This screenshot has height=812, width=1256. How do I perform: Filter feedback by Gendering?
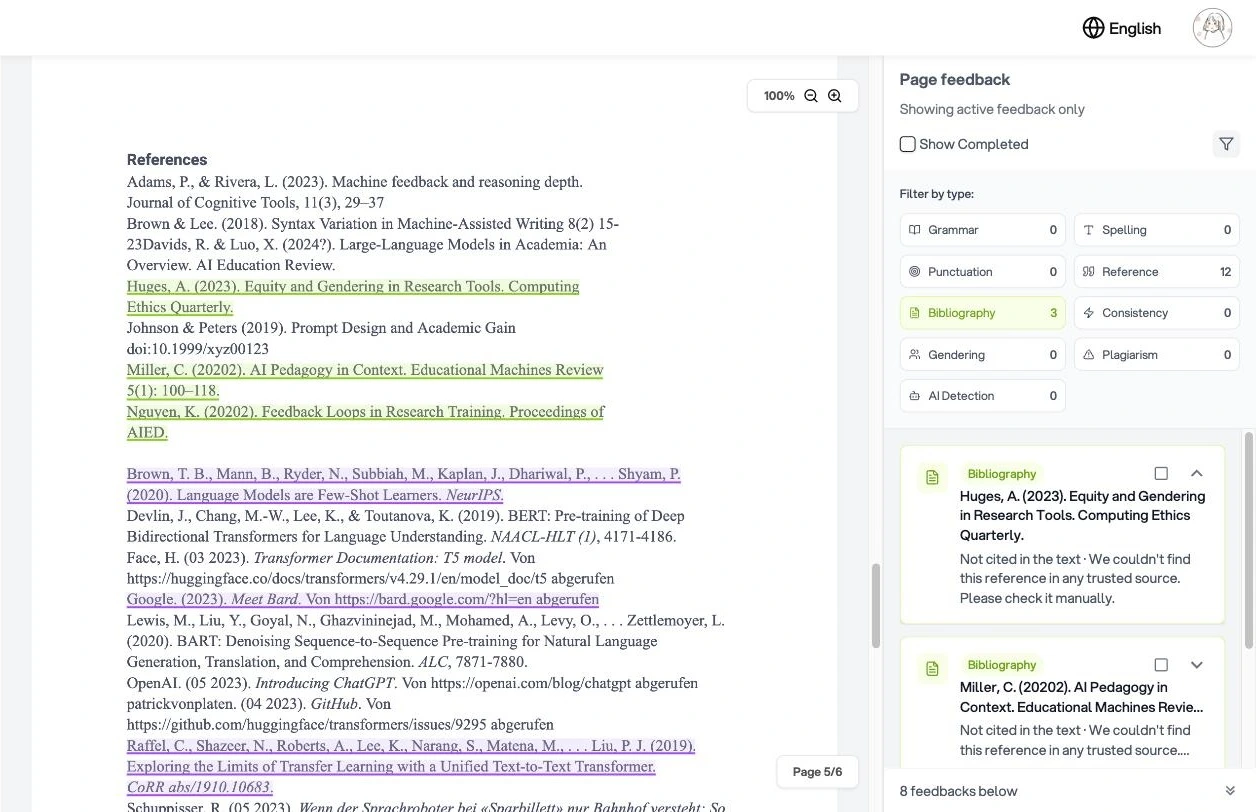tap(983, 355)
